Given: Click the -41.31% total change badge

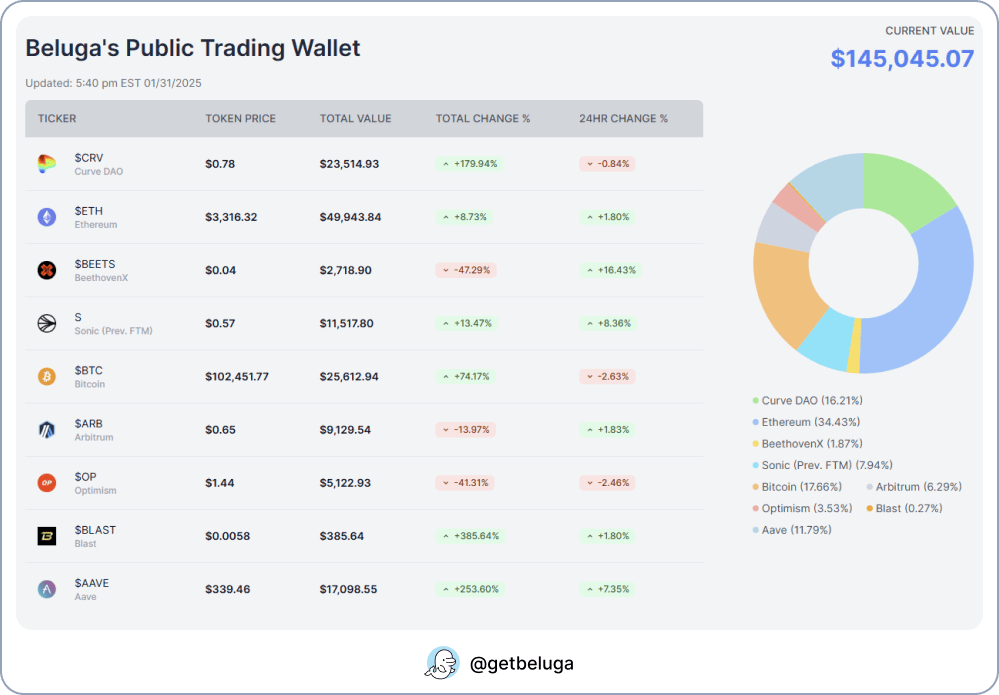Looking at the screenshot, I should 465,483.
